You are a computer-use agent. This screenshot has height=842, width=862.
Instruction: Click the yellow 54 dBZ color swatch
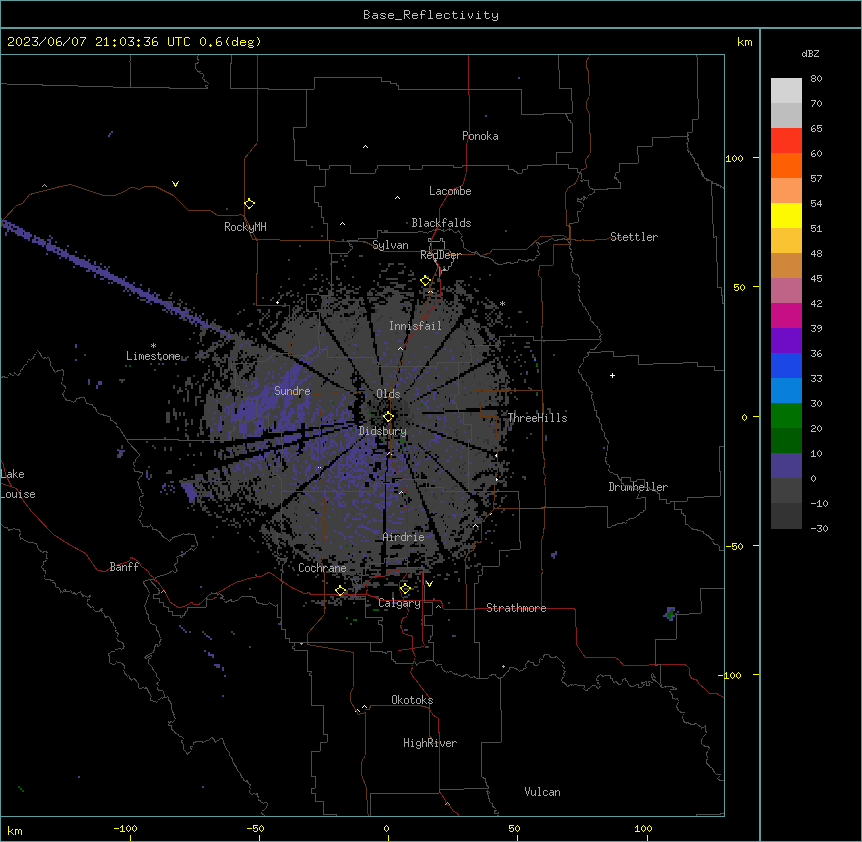[x=786, y=215]
